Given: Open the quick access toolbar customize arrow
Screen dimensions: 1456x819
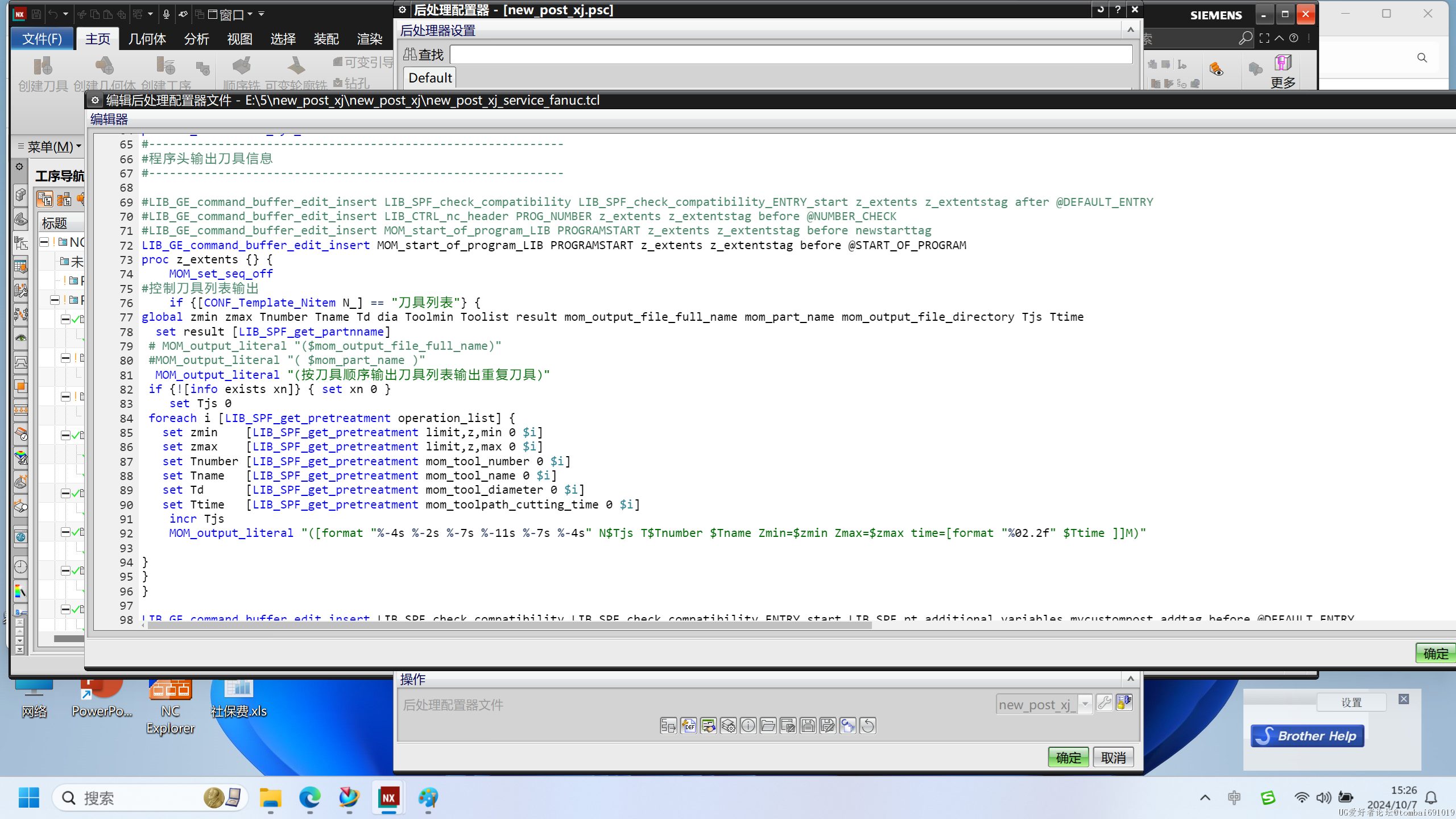Looking at the screenshot, I should point(262,14).
